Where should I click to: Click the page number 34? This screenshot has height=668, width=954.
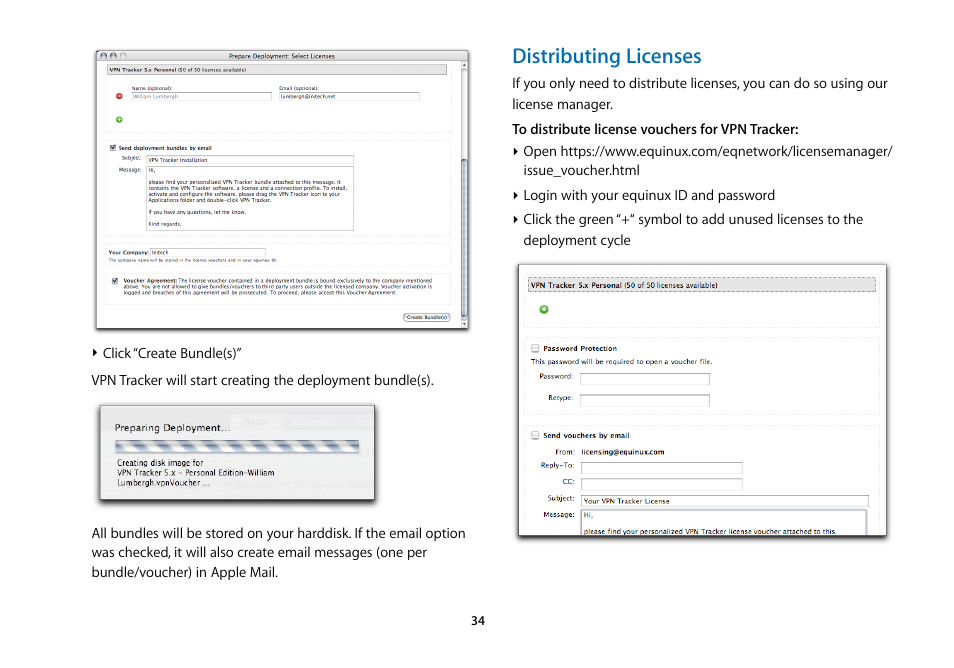pos(478,621)
